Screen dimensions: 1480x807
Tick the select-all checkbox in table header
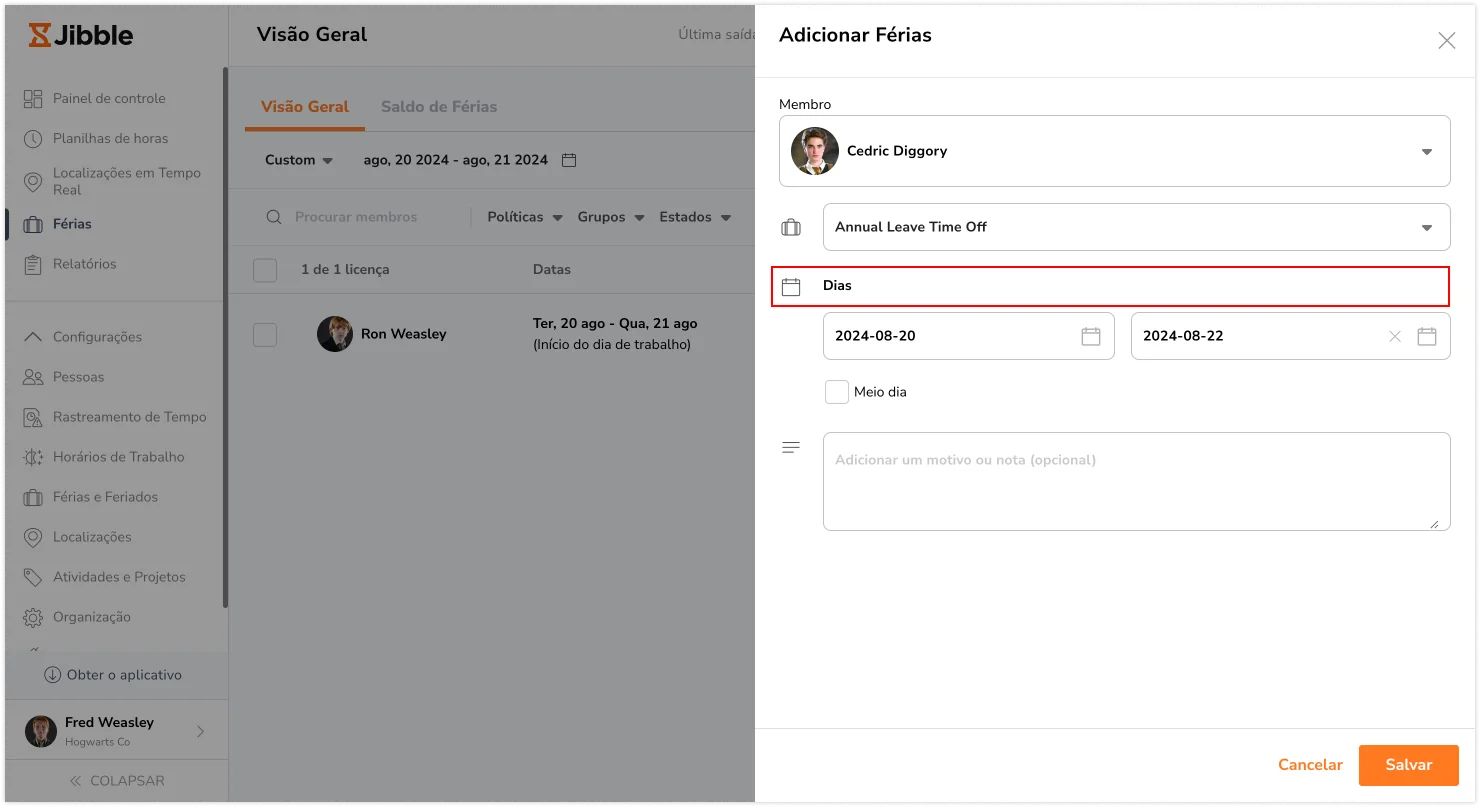point(265,270)
